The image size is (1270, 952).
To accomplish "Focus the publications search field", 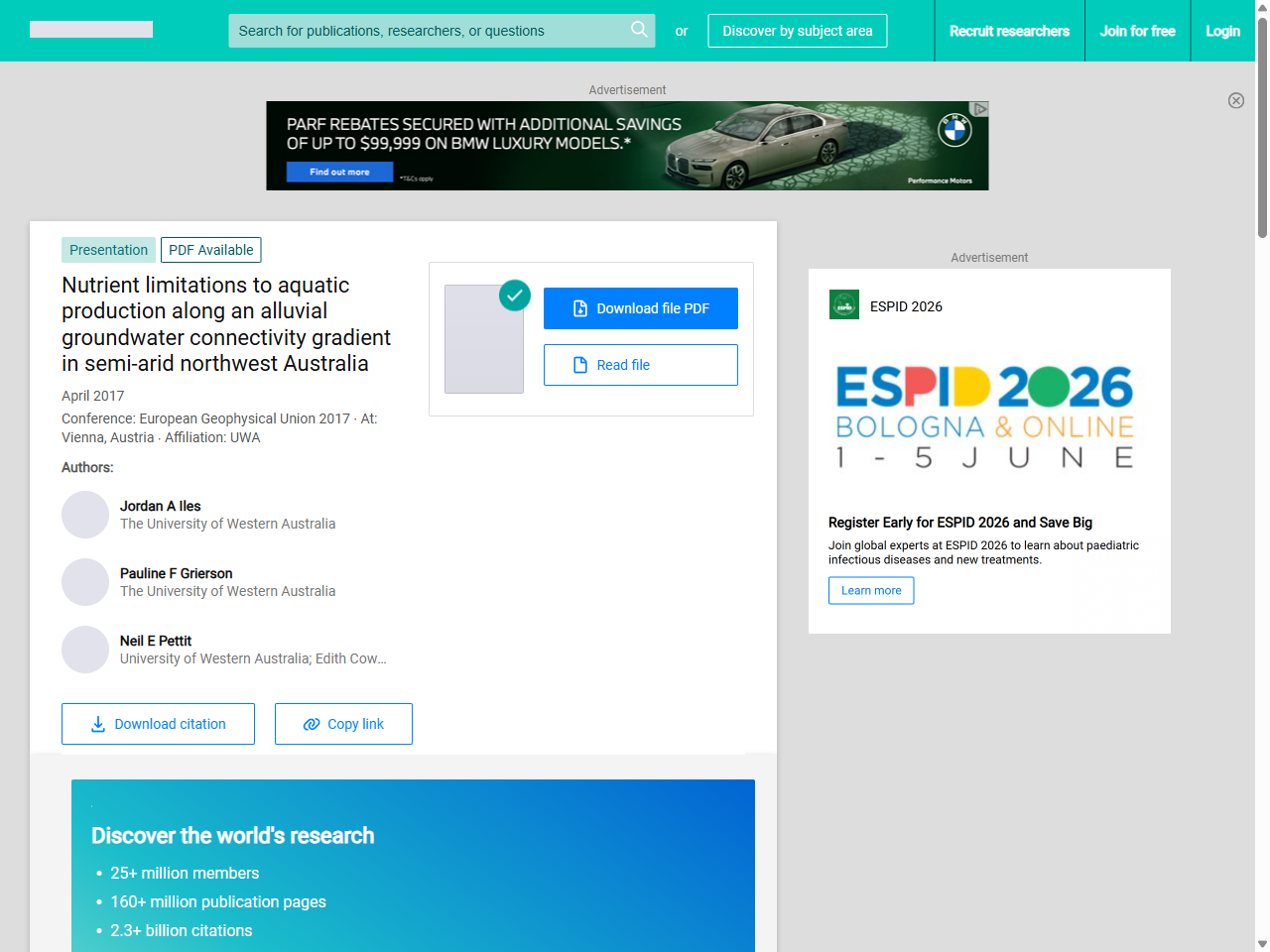I will [x=427, y=31].
